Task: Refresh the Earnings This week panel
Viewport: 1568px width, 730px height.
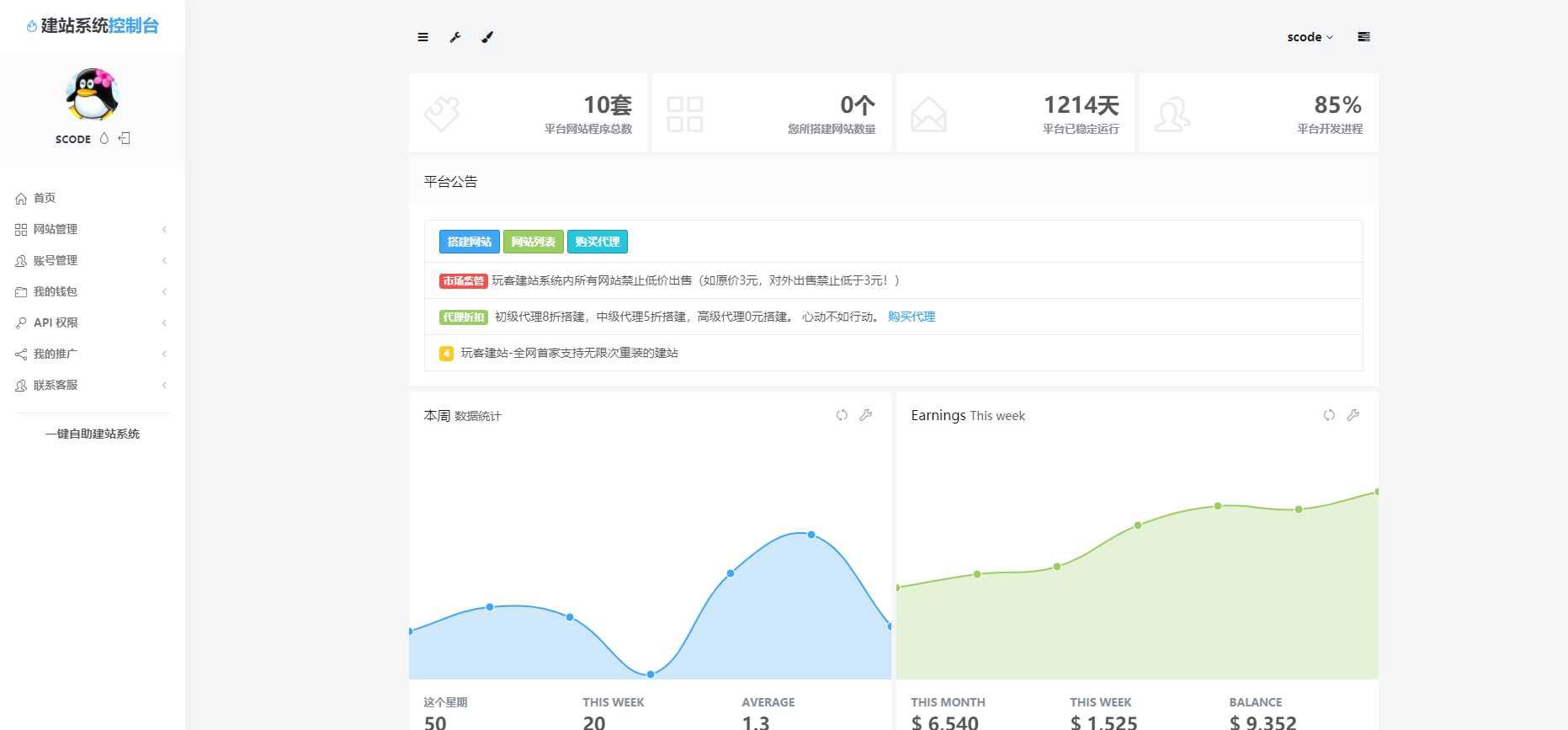Action: click(1329, 415)
